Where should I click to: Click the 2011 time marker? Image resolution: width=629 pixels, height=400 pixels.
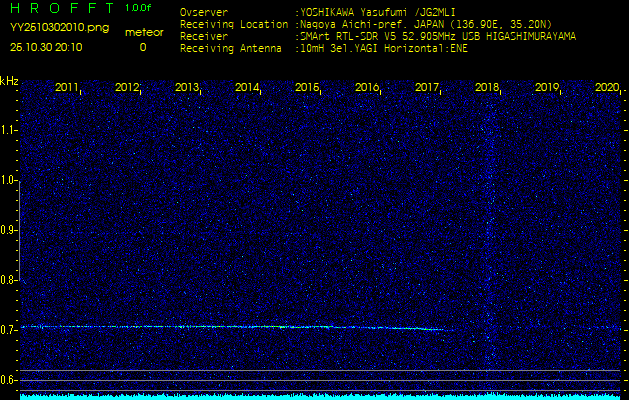[x=67, y=88]
